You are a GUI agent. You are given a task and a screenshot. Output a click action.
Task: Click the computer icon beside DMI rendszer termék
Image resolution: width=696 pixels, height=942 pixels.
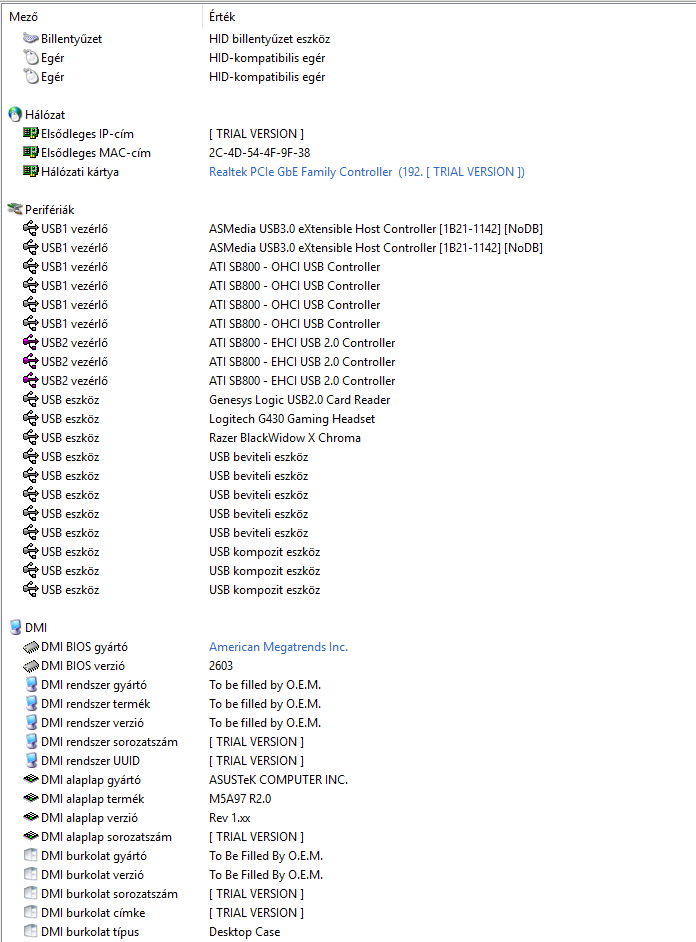tap(31, 703)
